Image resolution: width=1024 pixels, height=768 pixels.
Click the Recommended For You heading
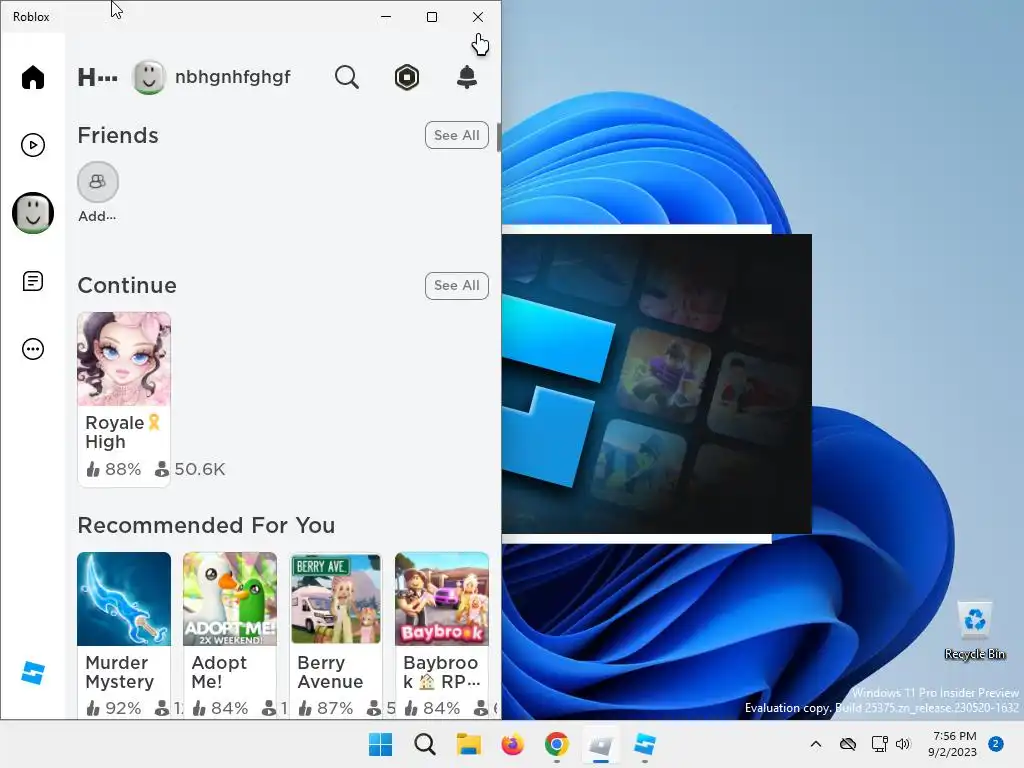[206, 525]
